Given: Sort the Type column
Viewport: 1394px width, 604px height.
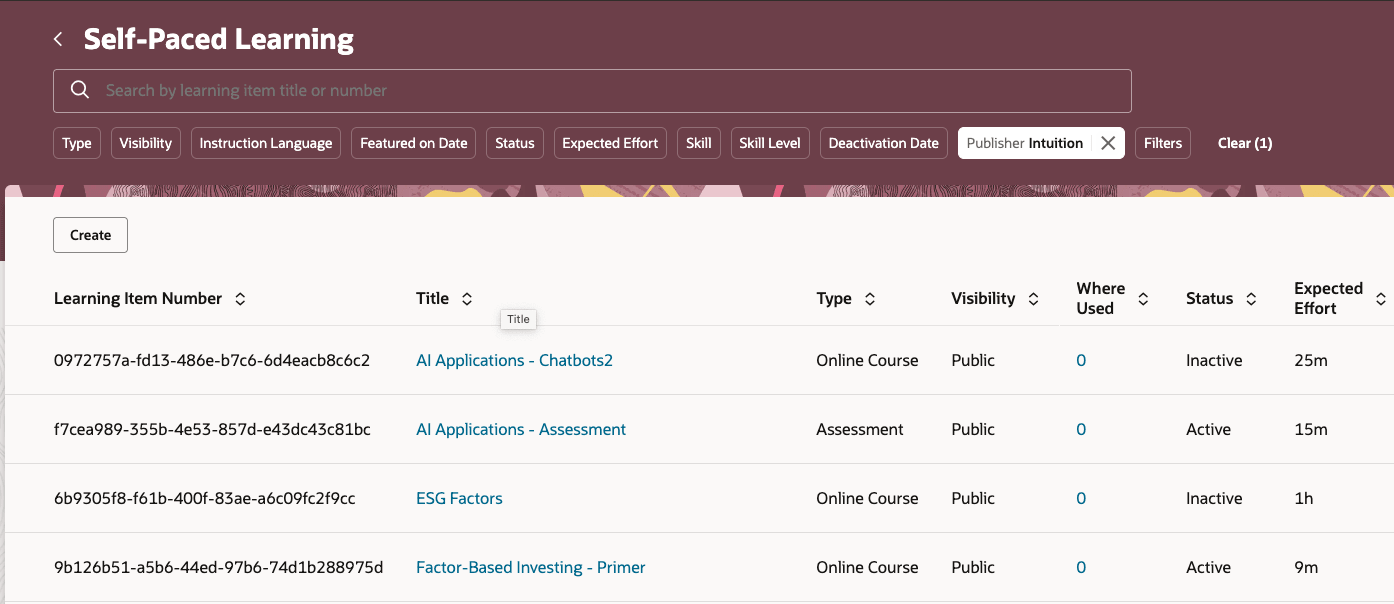Looking at the screenshot, I should pyautogui.click(x=870, y=298).
